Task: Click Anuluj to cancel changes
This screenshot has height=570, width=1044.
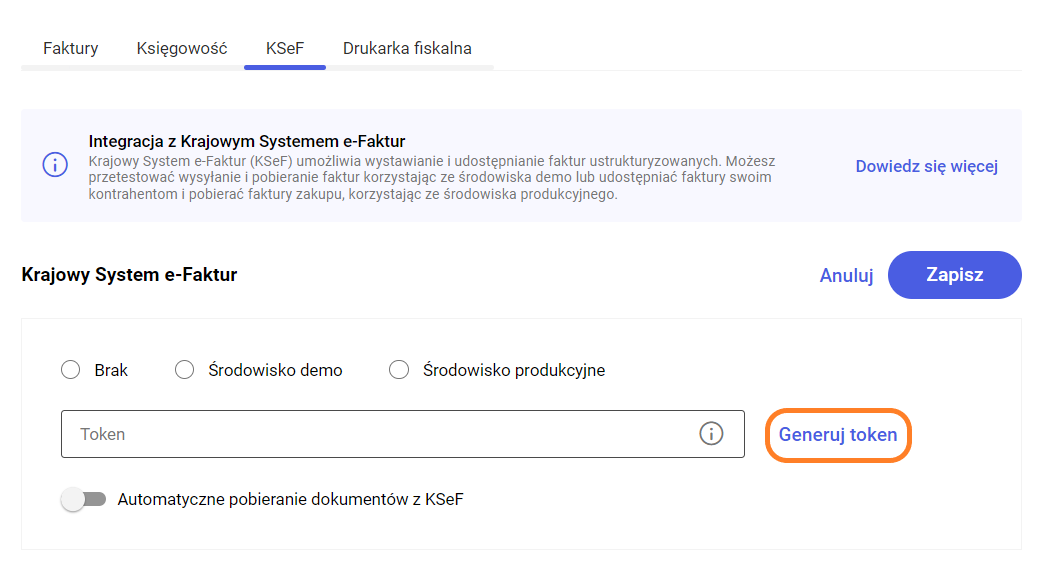Action: coord(846,275)
